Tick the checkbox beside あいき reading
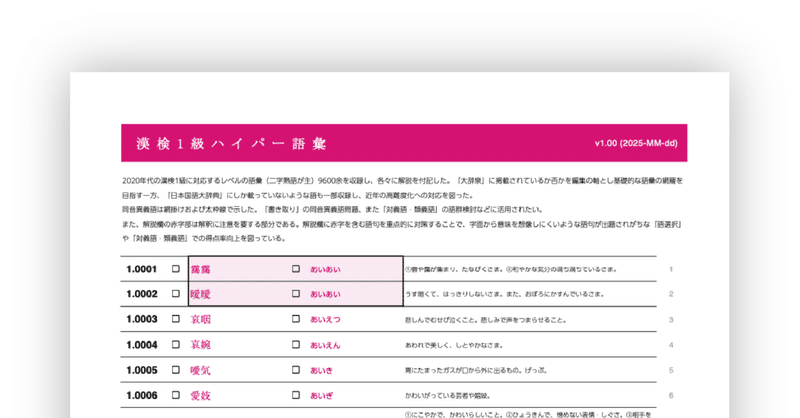 (296, 370)
